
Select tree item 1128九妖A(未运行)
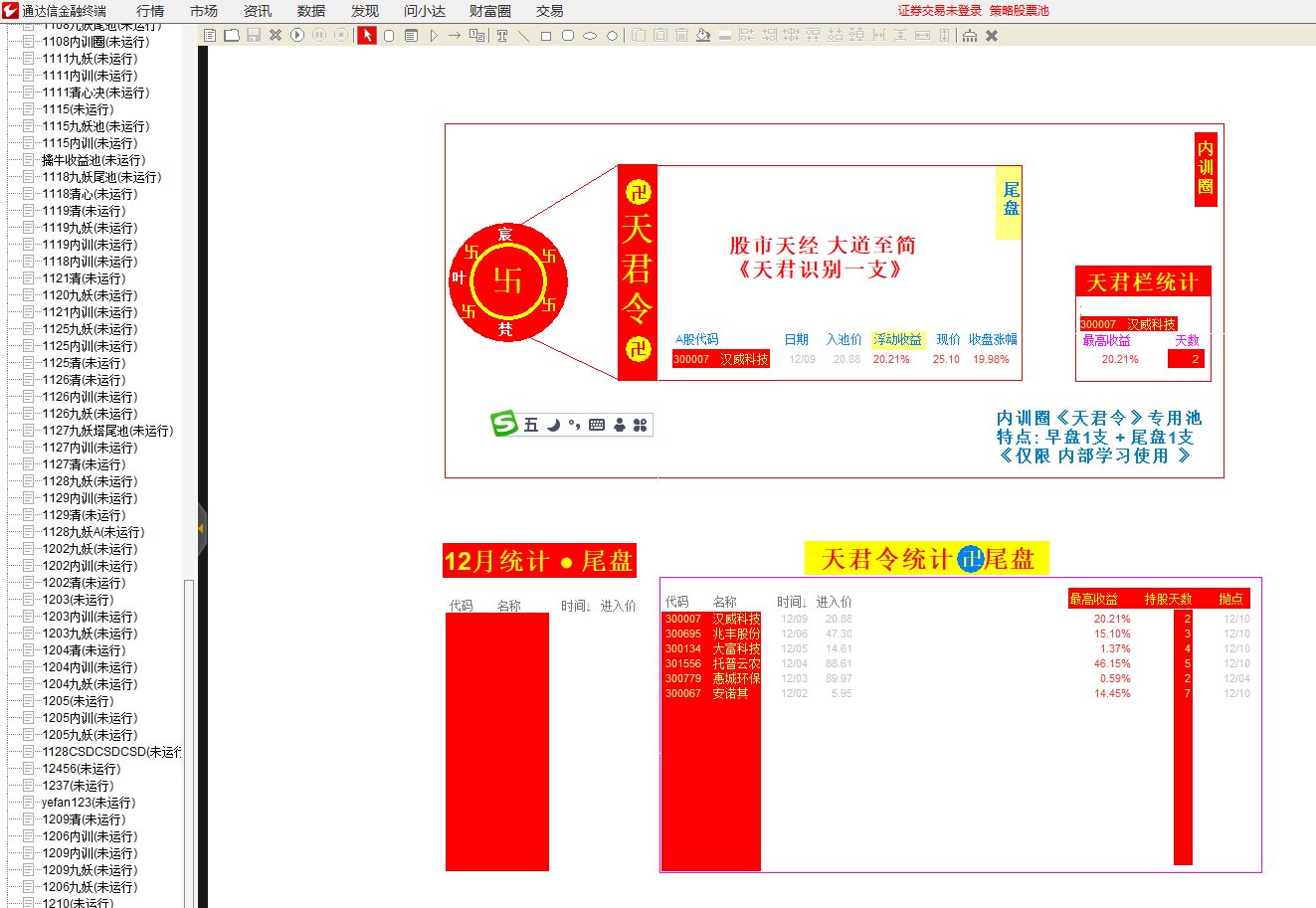[x=94, y=532]
